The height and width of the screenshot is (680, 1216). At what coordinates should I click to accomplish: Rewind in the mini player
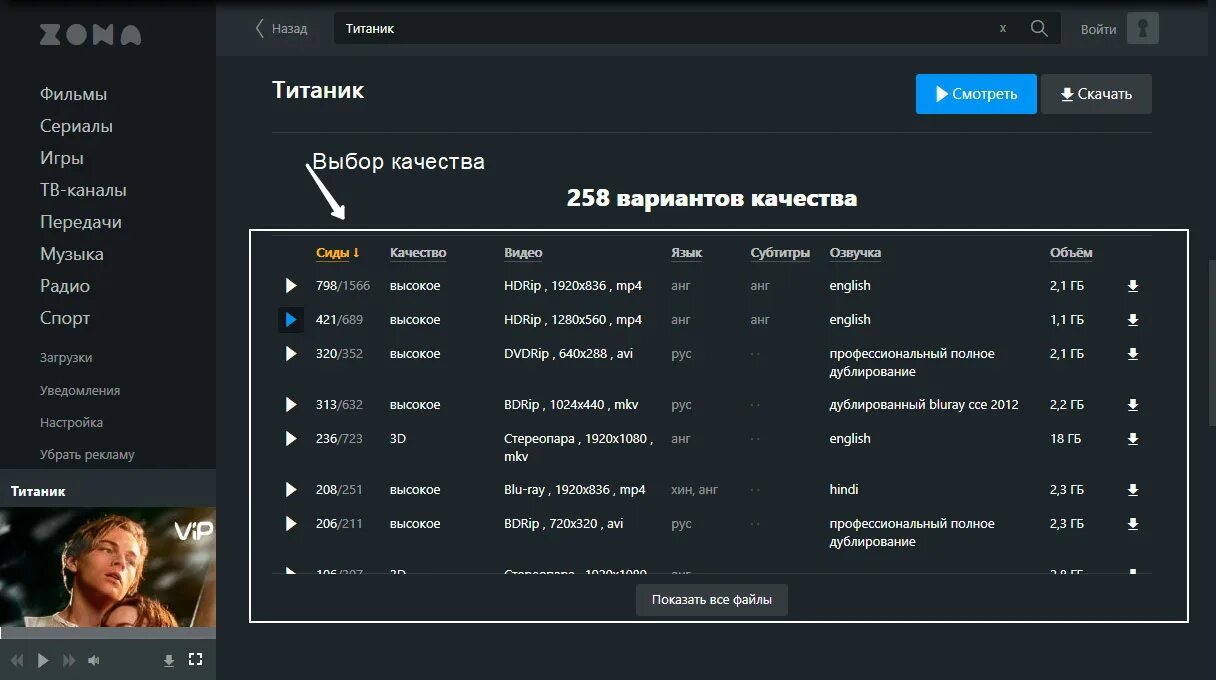(x=17, y=660)
